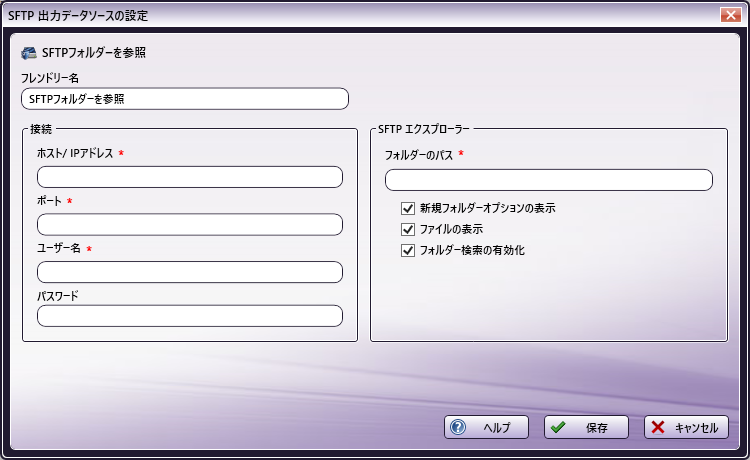
Task: Click the フレンドリー名 label
Action: [x=50, y=78]
